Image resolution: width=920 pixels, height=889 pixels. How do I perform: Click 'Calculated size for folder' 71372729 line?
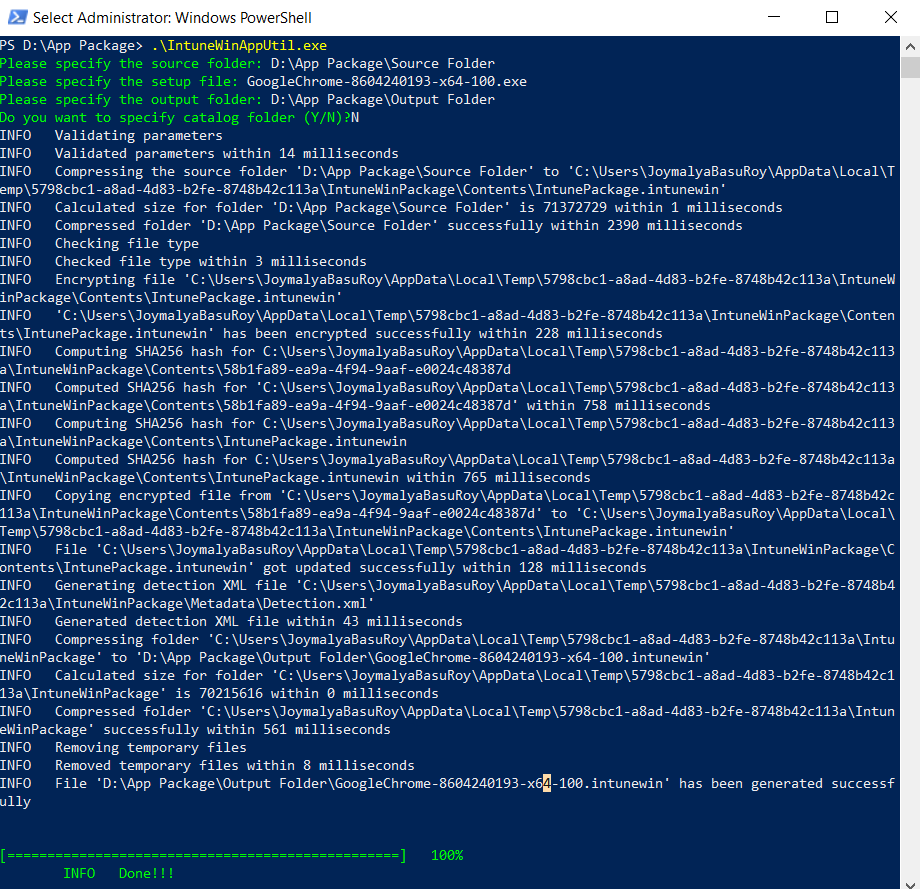pyautogui.click(x=391, y=208)
